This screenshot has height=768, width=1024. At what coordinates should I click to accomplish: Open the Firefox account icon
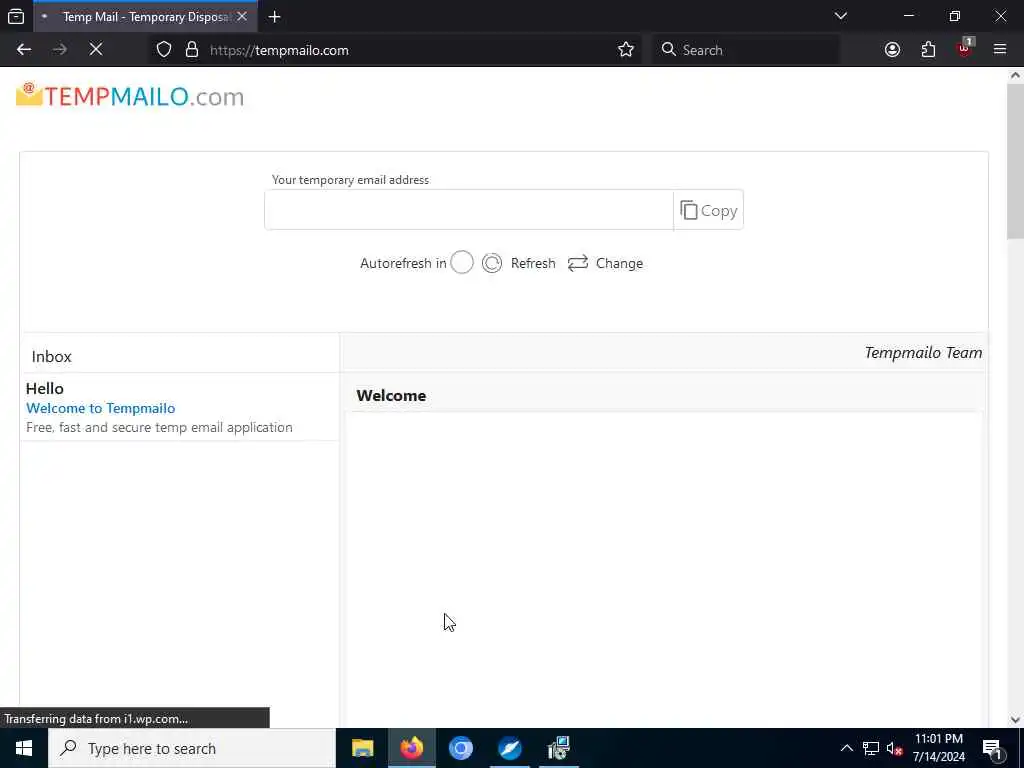892,50
